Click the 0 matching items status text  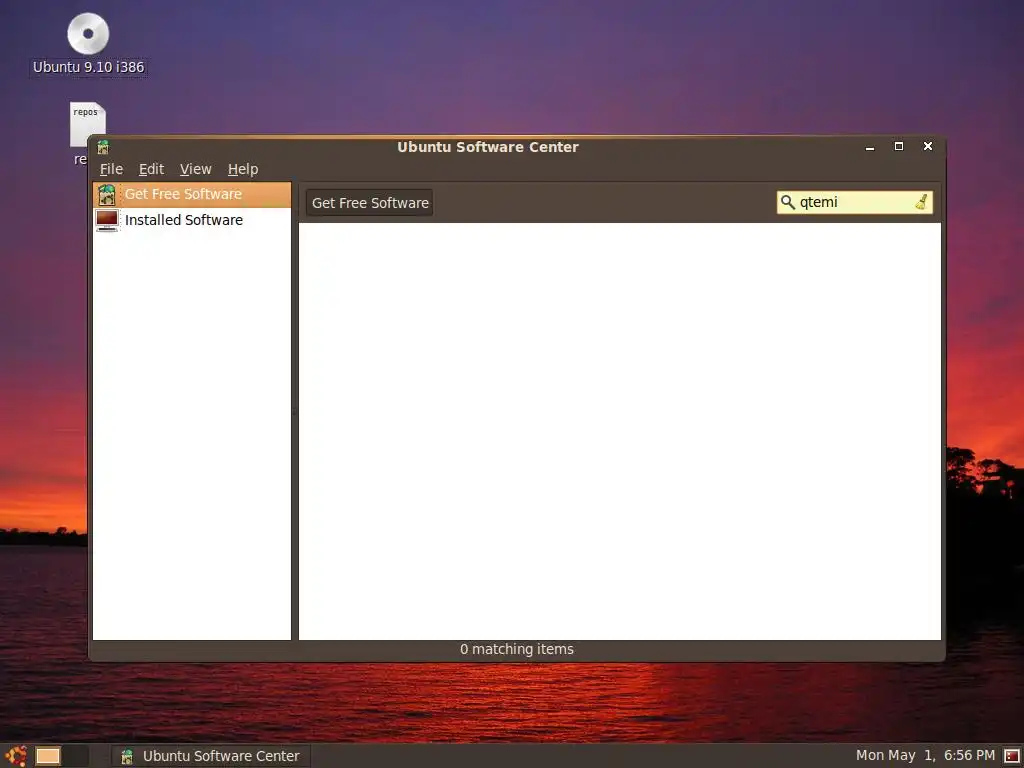coord(517,649)
